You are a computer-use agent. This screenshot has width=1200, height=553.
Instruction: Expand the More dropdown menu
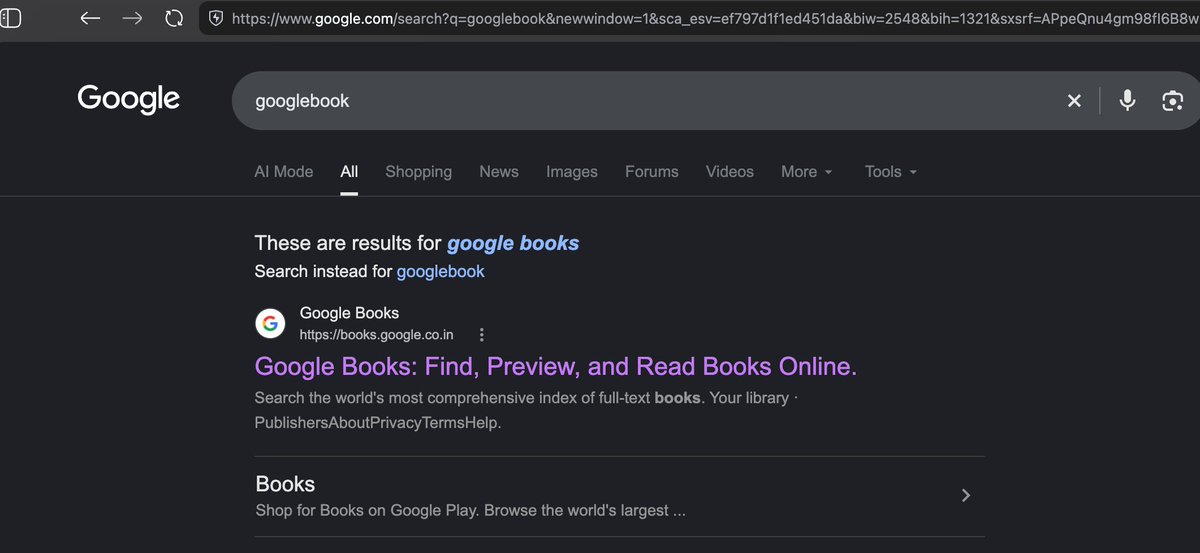click(807, 171)
